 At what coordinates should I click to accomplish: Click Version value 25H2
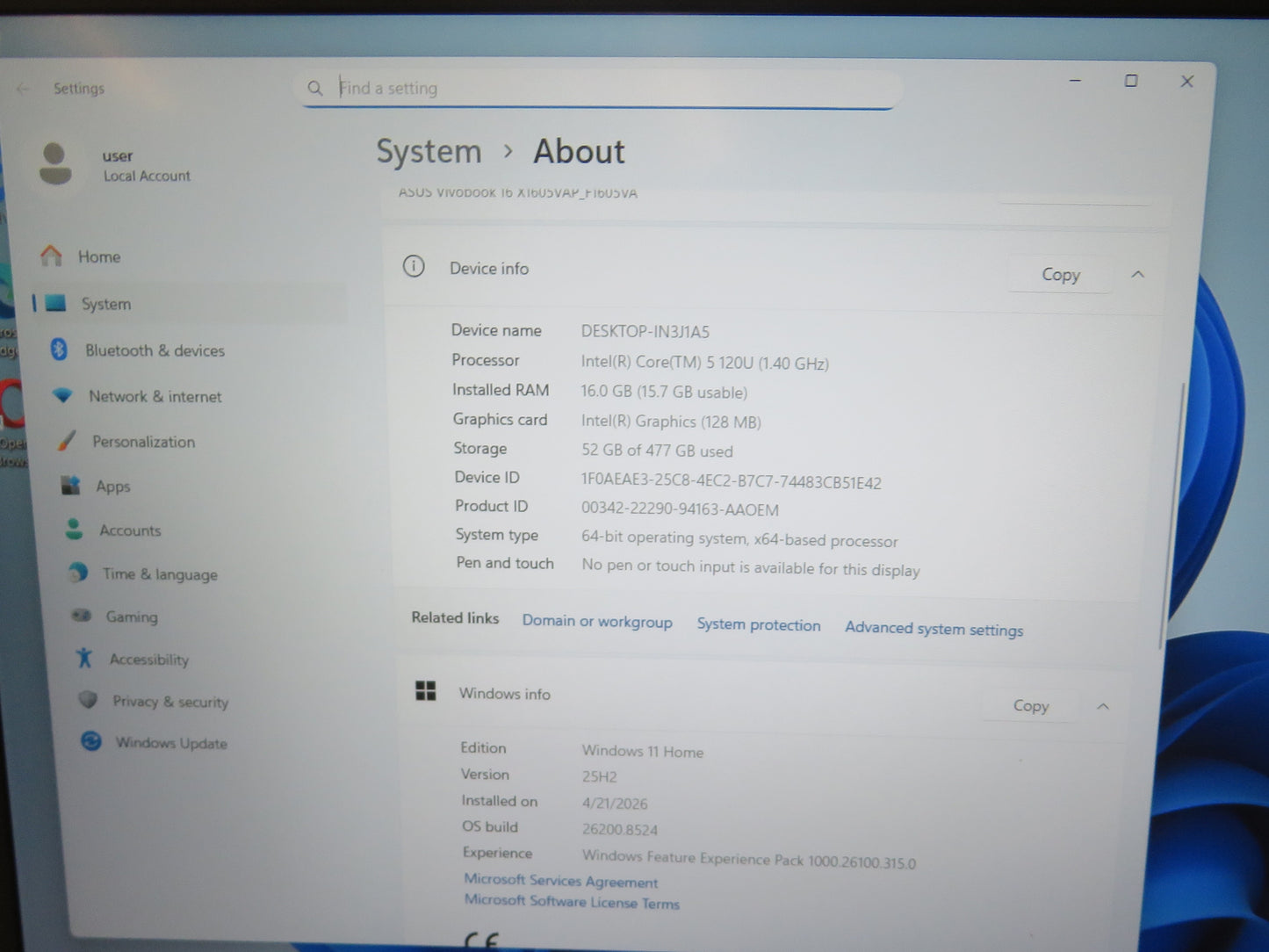coord(599,776)
